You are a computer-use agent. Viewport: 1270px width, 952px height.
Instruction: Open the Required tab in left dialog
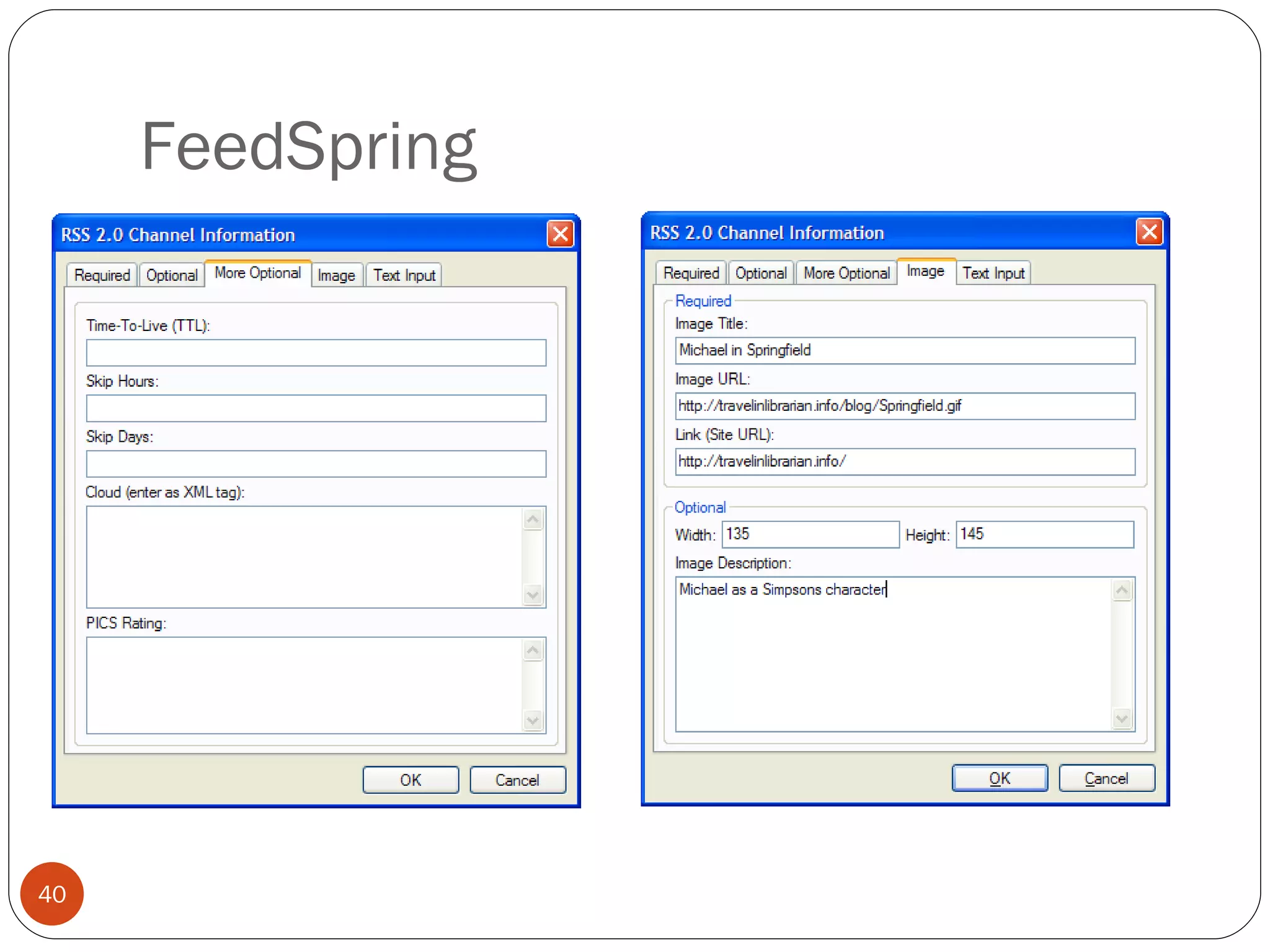(x=102, y=275)
